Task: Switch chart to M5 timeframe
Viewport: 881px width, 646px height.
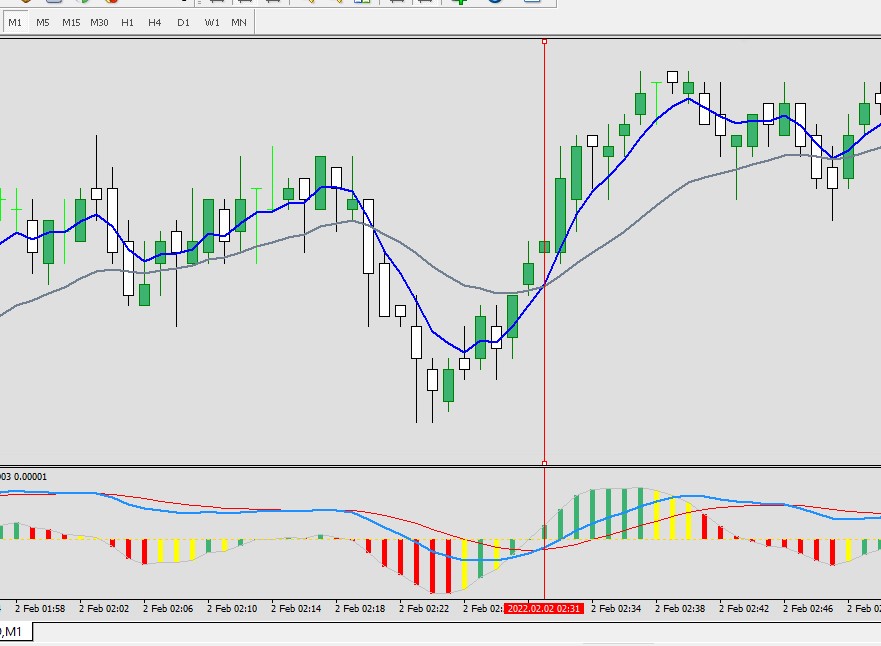Action: click(x=43, y=22)
